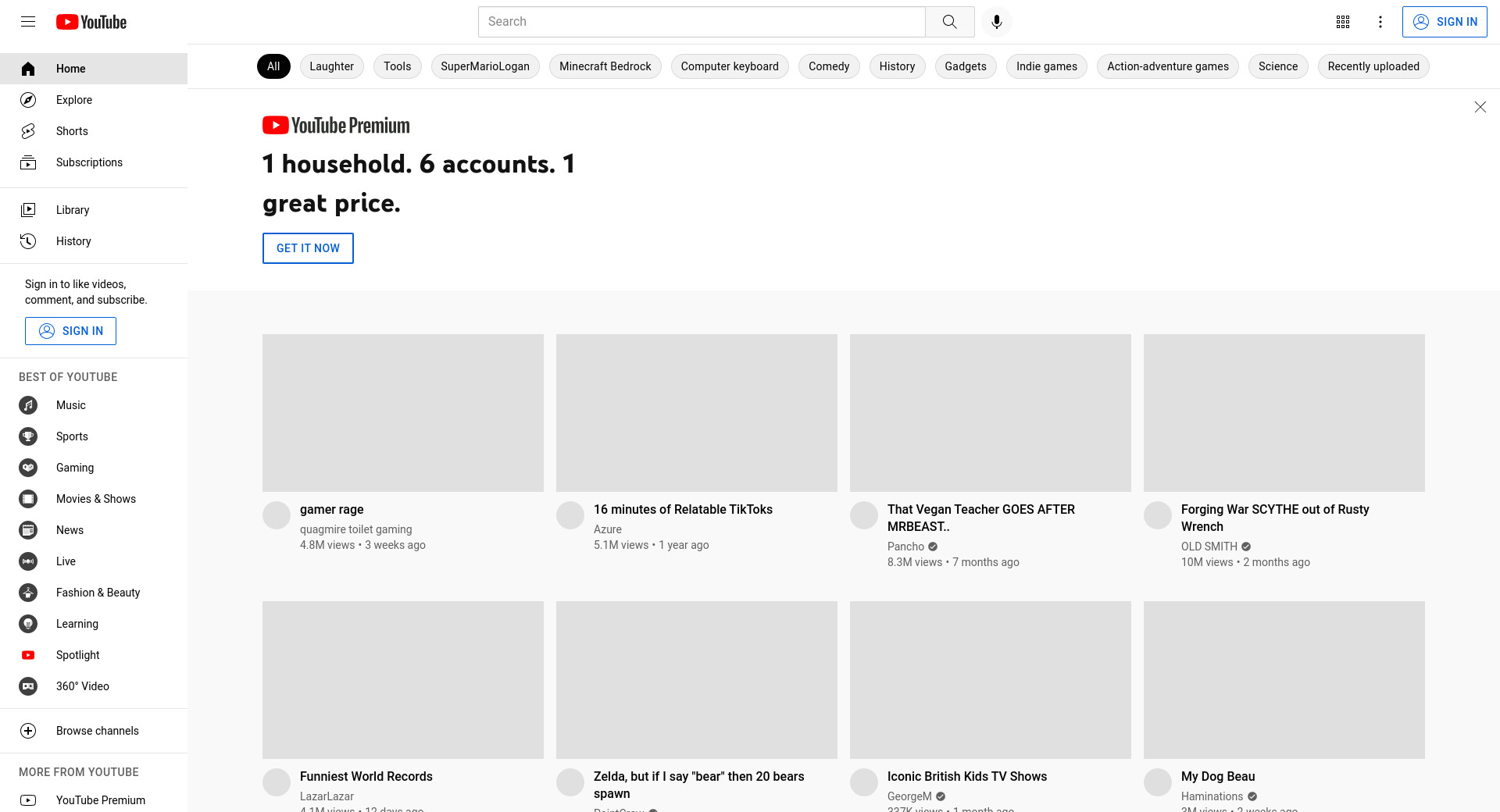Select the Action-adventure games chip

pyautogui.click(x=1168, y=66)
